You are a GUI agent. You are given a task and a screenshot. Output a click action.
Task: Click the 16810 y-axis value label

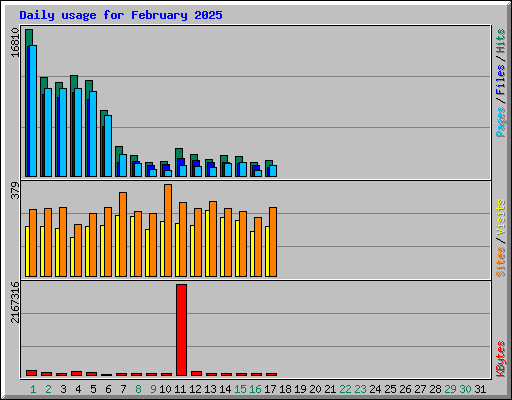(x=15, y=43)
